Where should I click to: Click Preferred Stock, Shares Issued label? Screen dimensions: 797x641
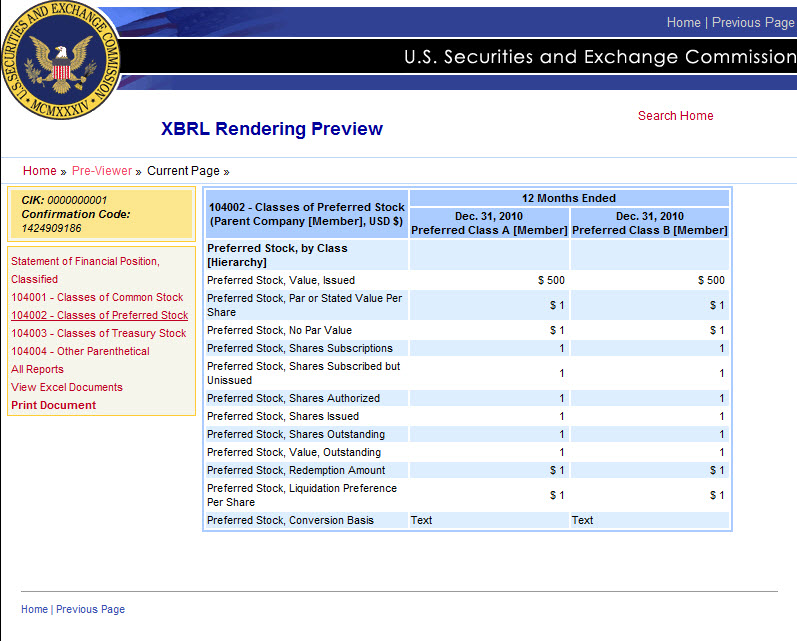point(283,416)
